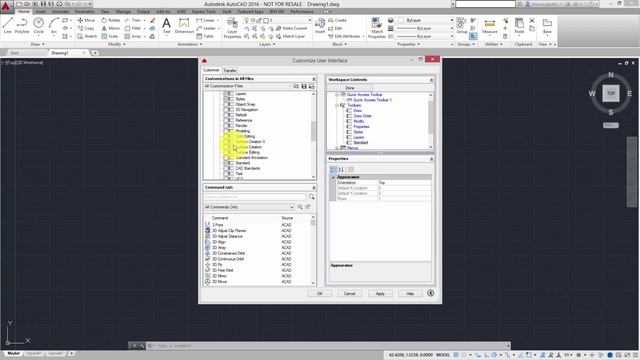Open Layer Properties manager
The height and width of the screenshot is (360, 640).
tap(232, 28)
